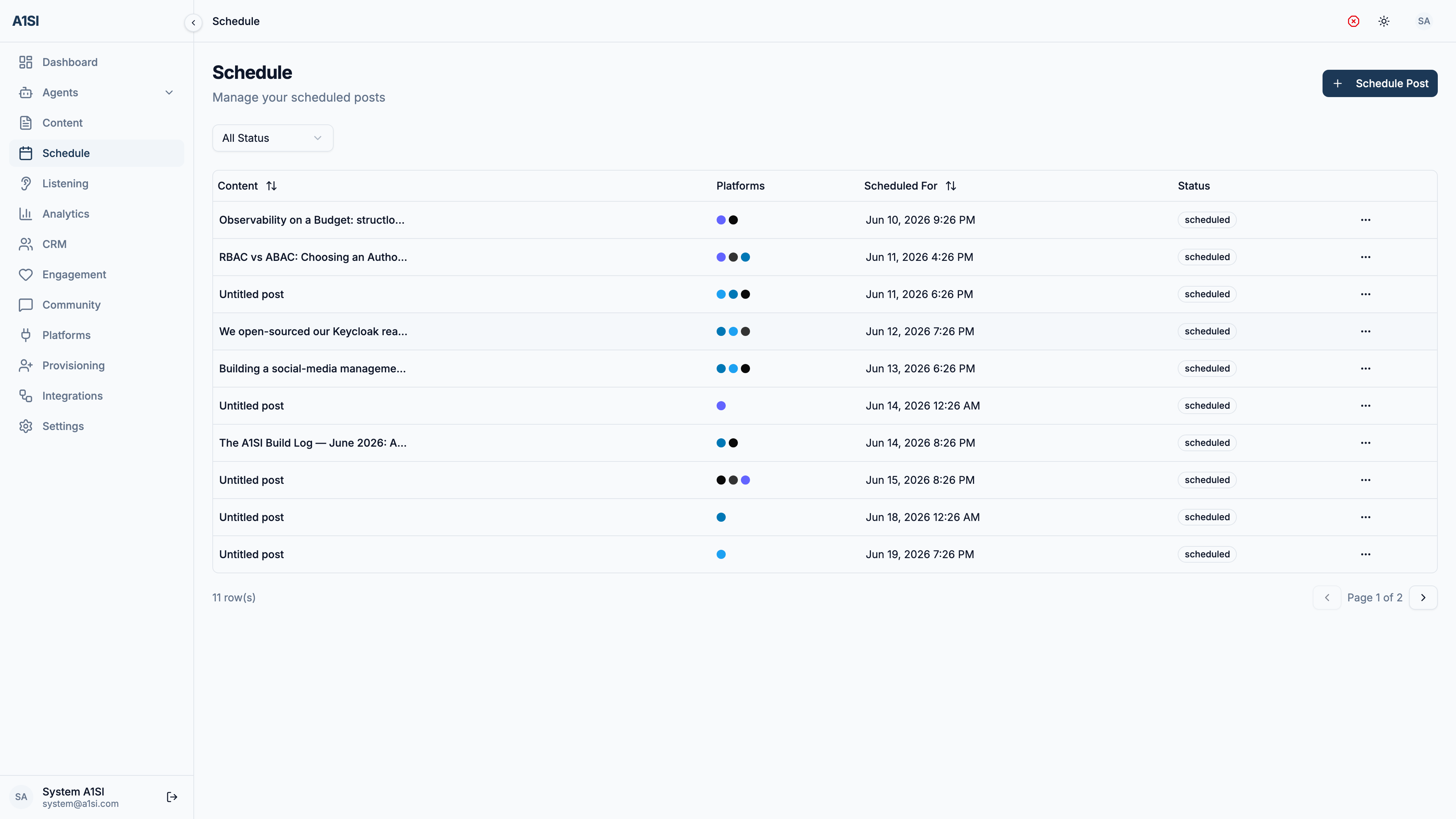Open actions for A1SI Build Log row

pos(1365,443)
